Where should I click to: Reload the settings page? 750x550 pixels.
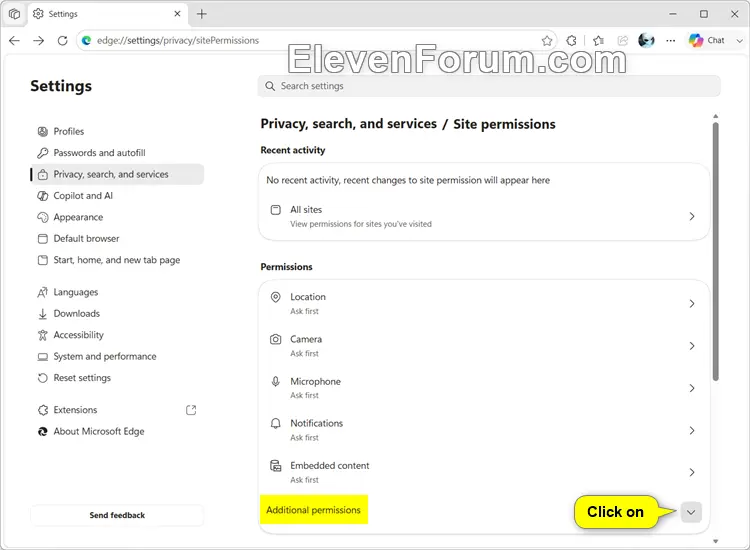(x=63, y=41)
